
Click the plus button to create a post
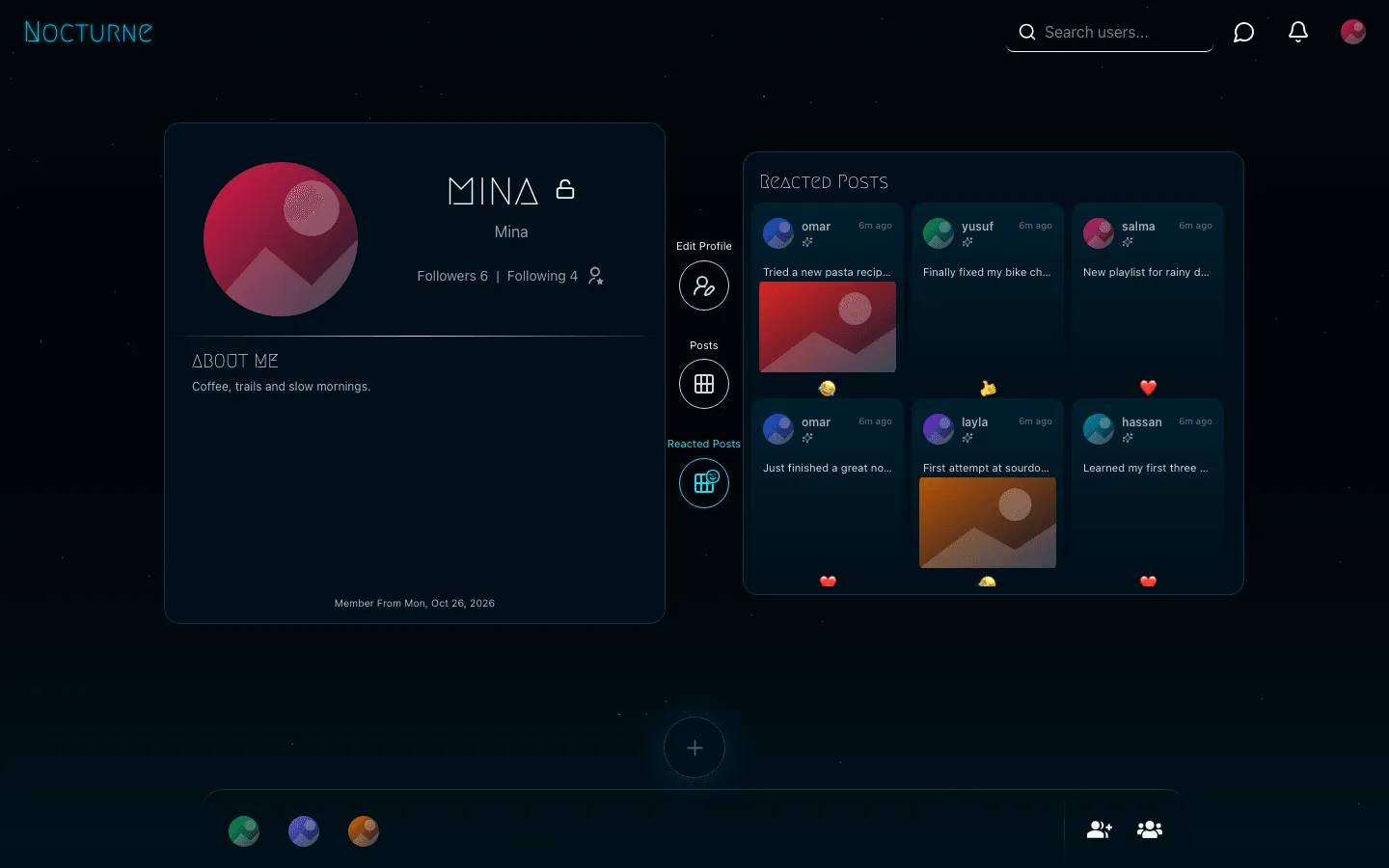694,747
